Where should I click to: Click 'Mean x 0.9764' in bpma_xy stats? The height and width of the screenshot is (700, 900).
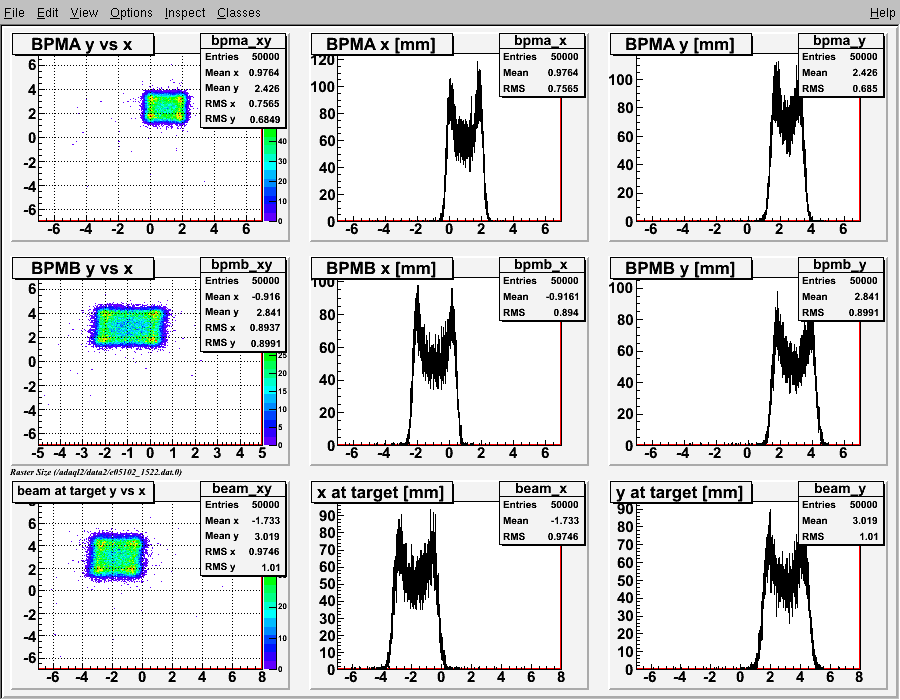click(x=242, y=73)
